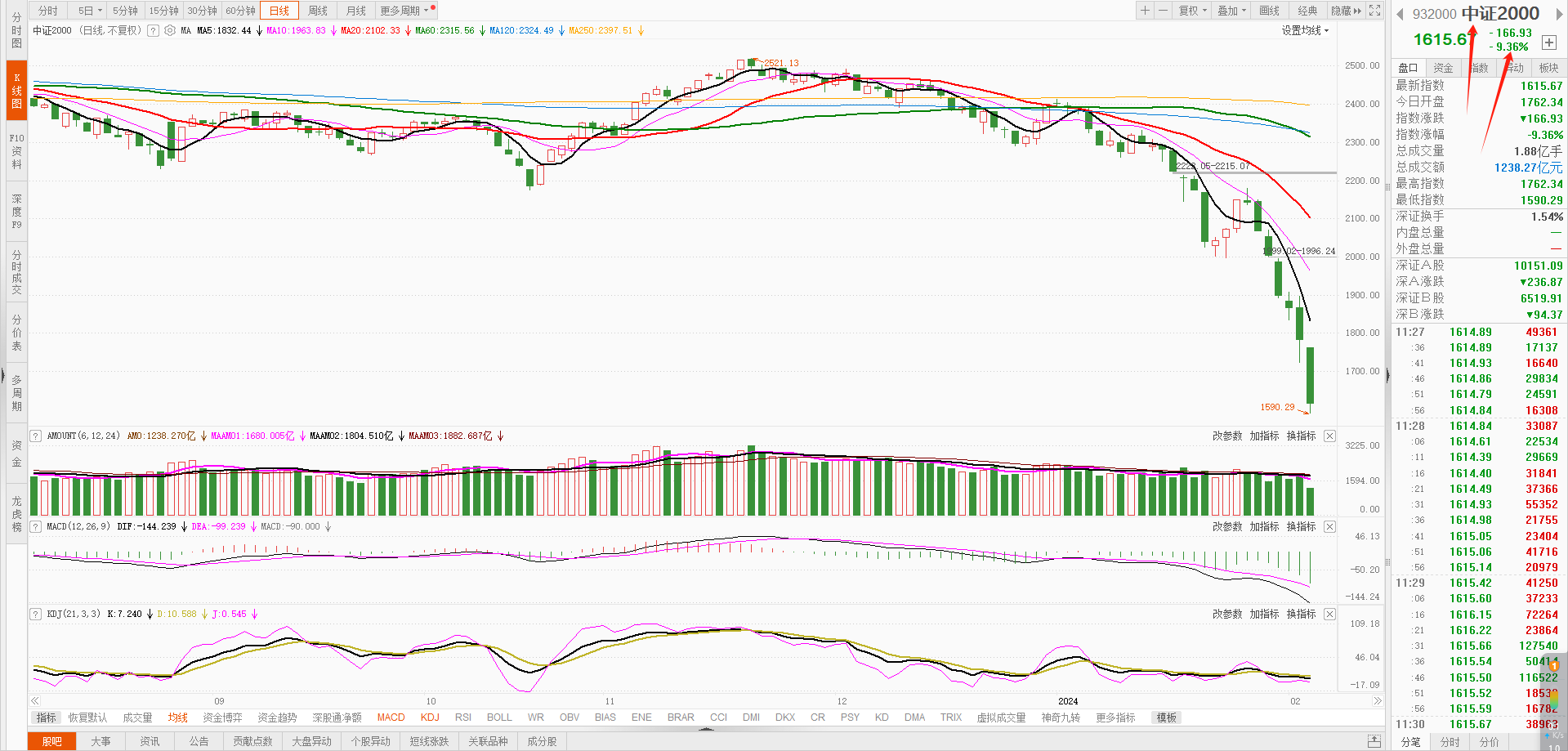Click 换指标 in the AMOUNT panel

coord(1301,436)
